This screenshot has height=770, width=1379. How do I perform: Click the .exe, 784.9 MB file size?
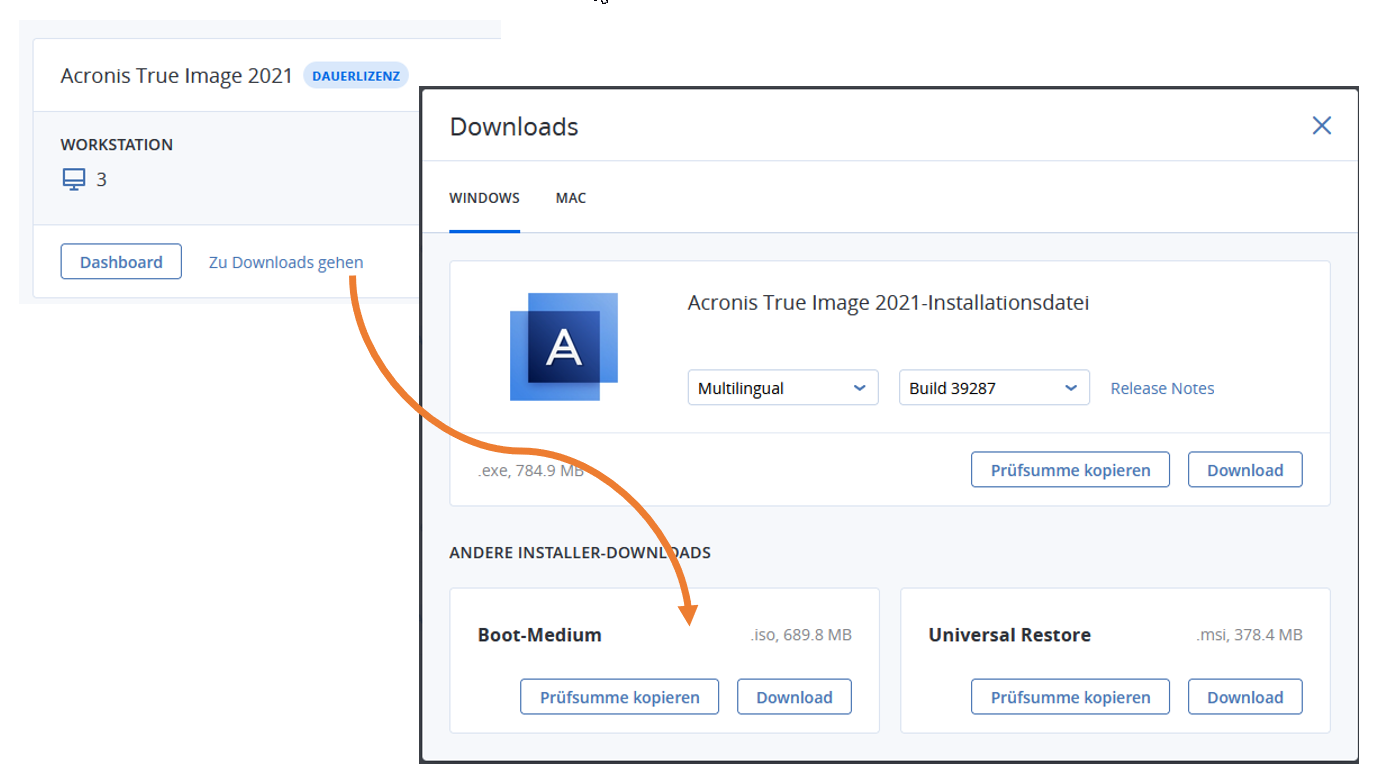coord(531,470)
